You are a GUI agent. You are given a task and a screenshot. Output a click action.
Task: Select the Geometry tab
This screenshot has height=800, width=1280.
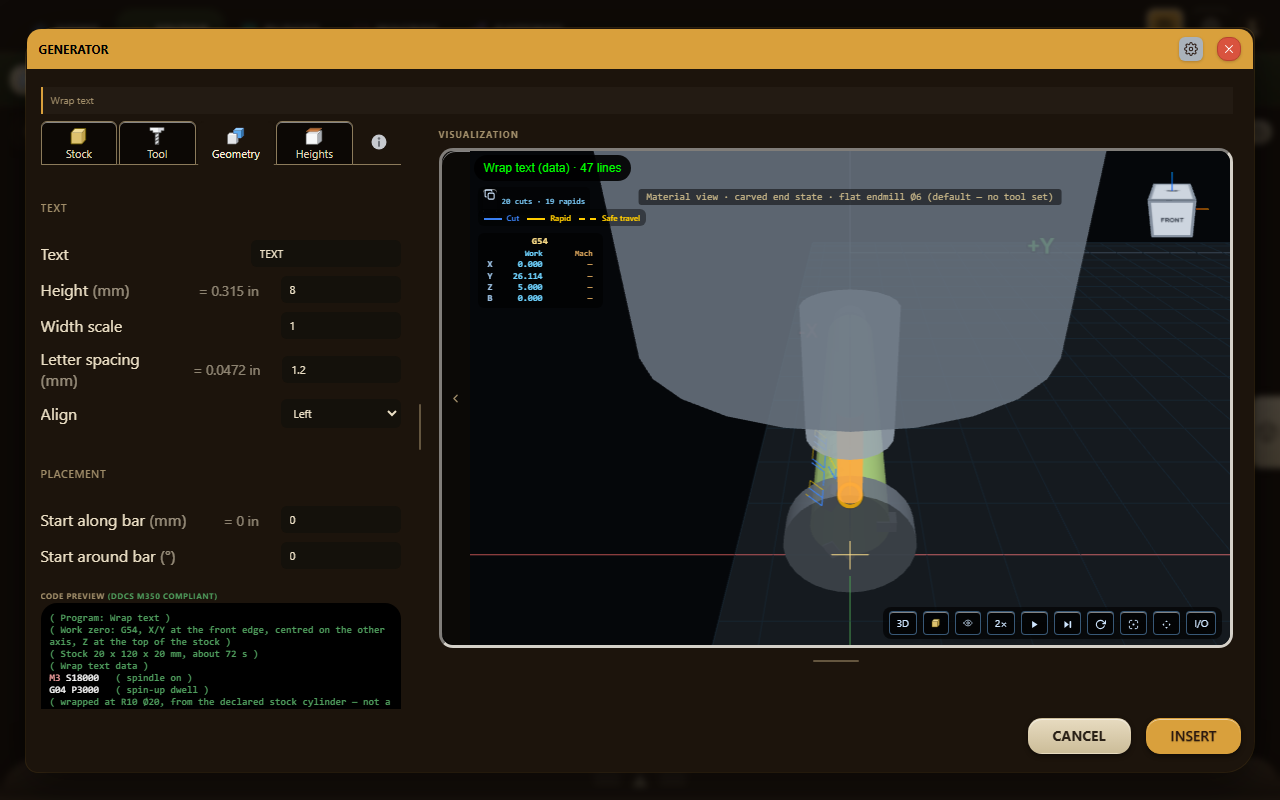coord(236,143)
